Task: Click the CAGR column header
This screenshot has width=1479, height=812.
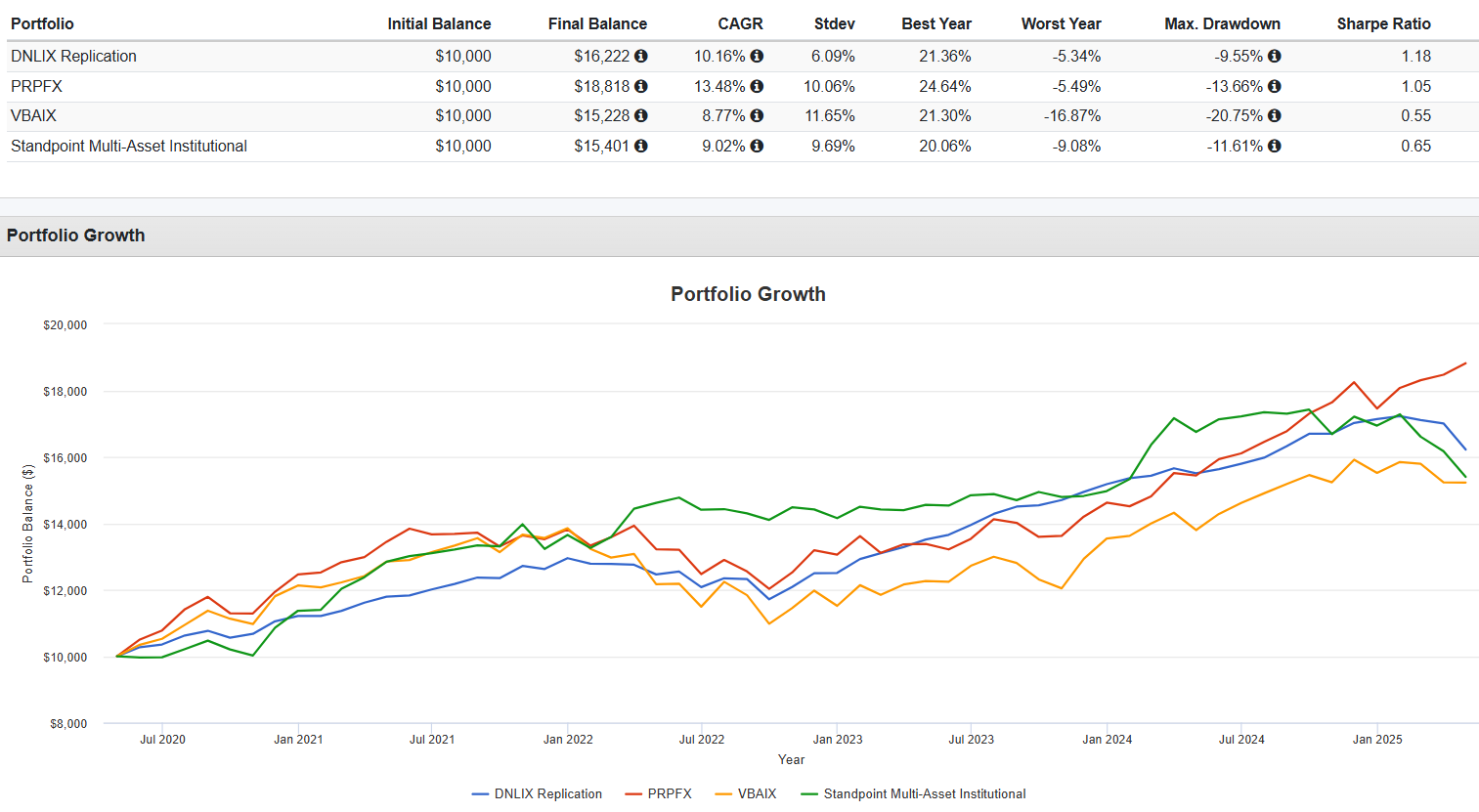Action: click(740, 23)
